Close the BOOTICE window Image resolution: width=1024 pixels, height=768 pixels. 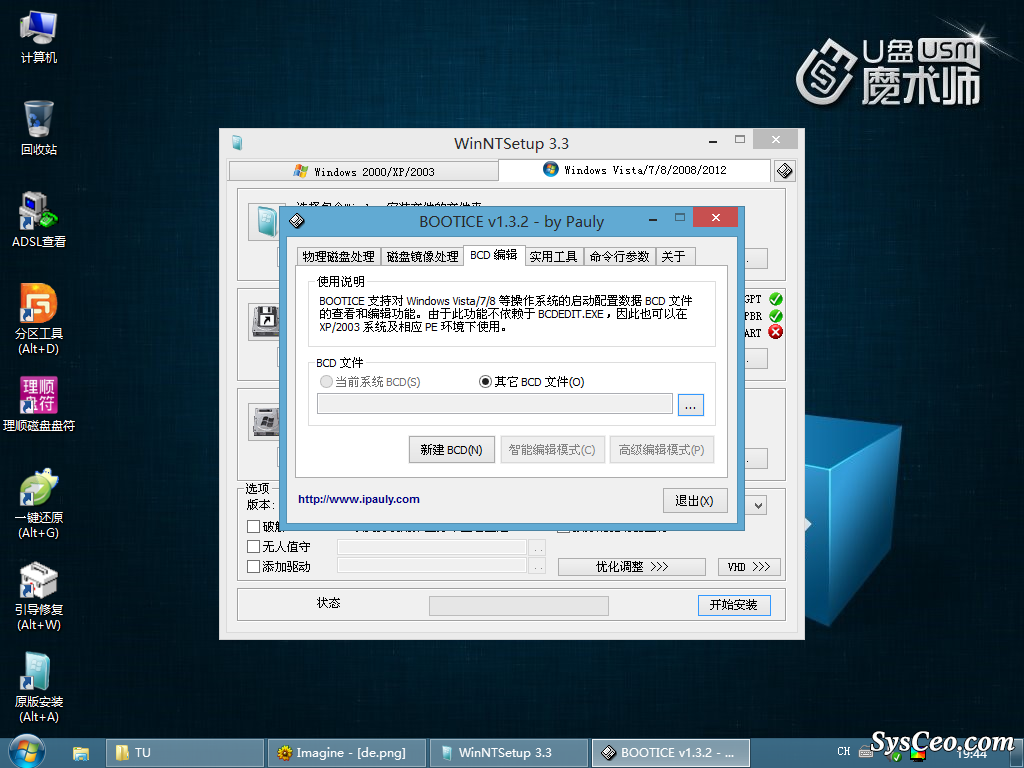tap(715, 217)
